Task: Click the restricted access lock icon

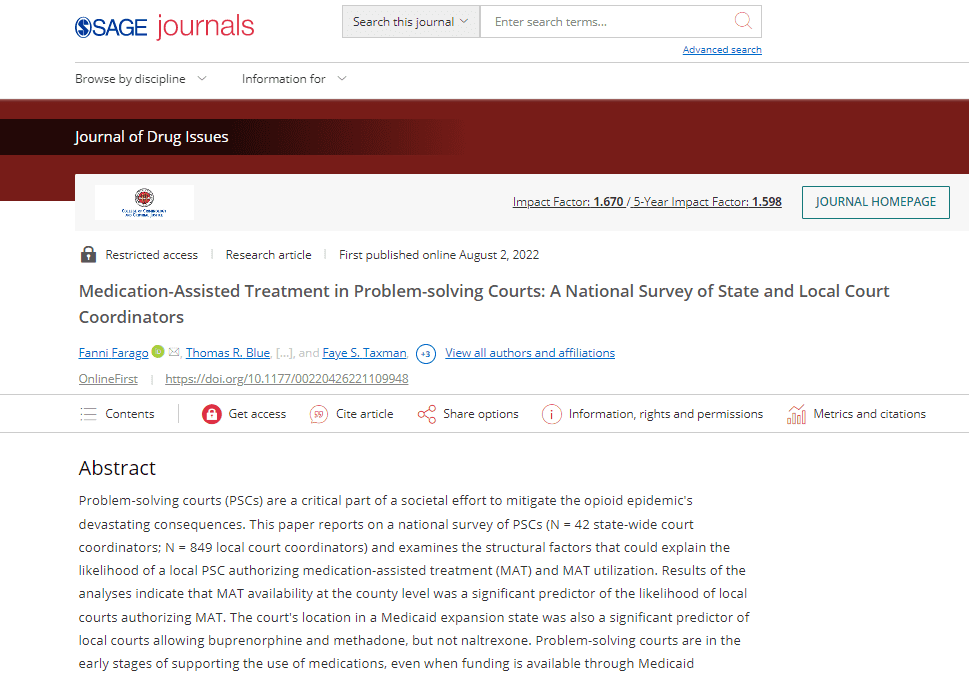Action: click(x=88, y=255)
